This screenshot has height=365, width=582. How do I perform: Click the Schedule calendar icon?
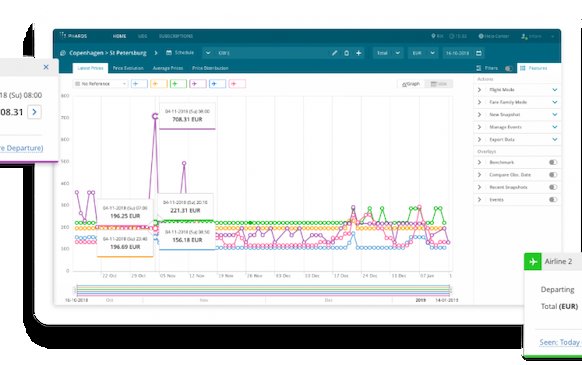pyautogui.click(x=169, y=53)
